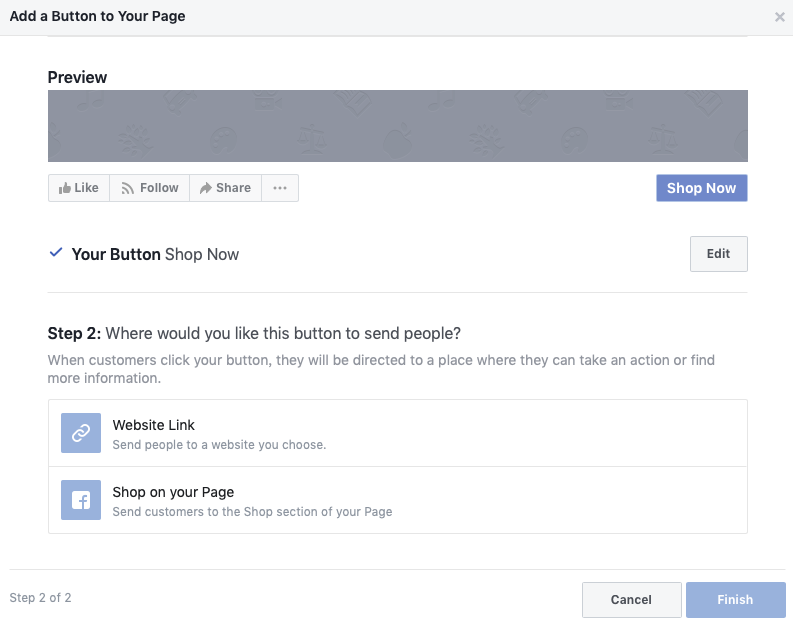The width and height of the screenshot is (793, 627).
Task: Click the Your Button Shop Now label
Action: coord(155,254)
